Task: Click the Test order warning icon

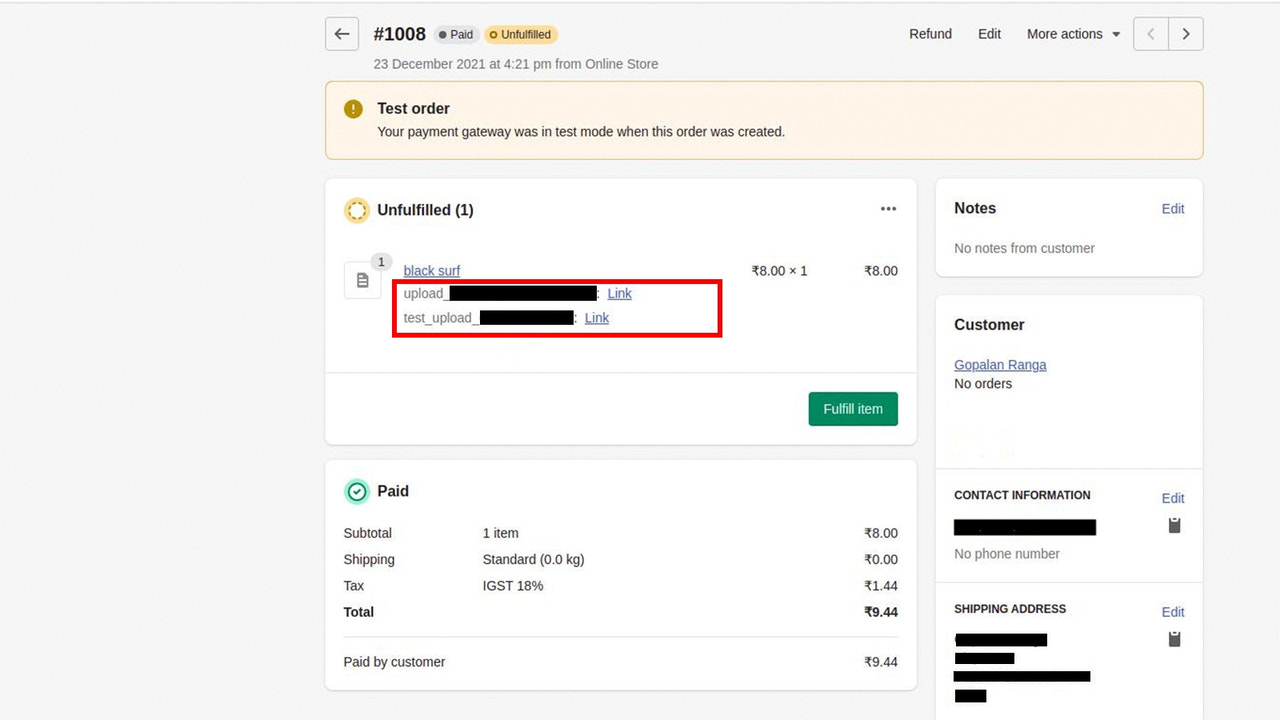Action: tap(353, 109)
